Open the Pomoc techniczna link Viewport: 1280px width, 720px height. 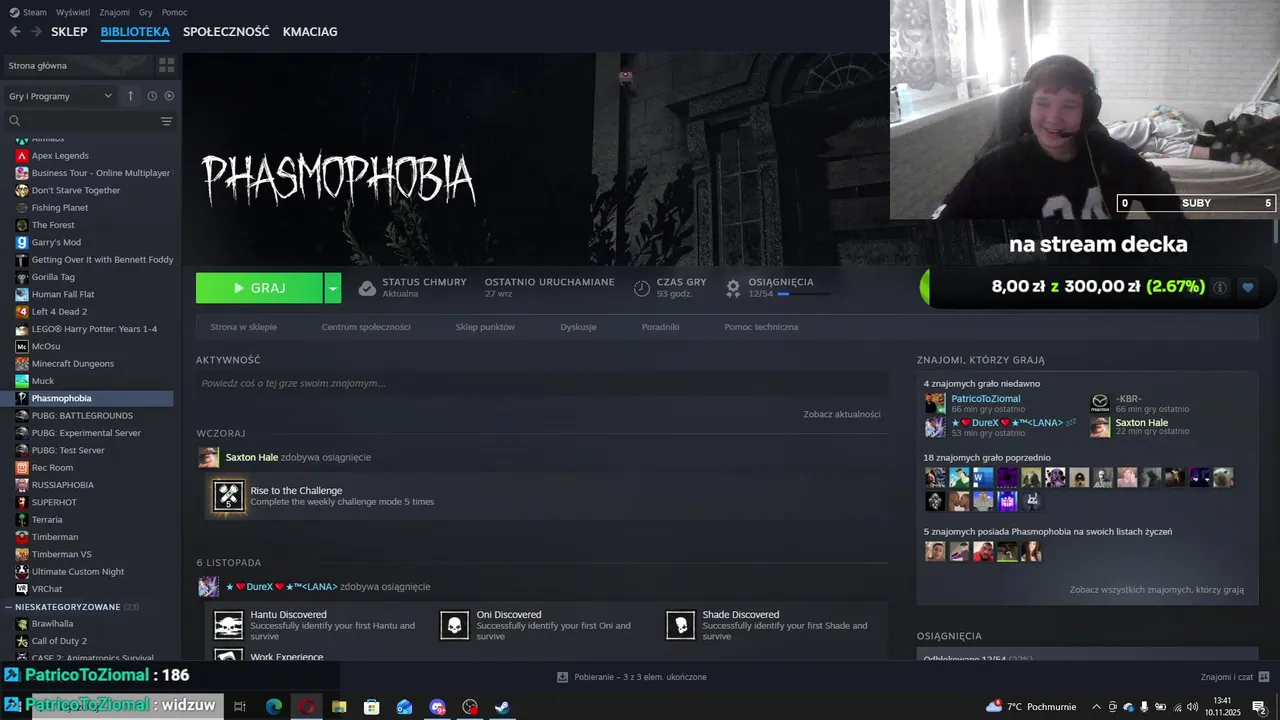[x=761, y=327]
